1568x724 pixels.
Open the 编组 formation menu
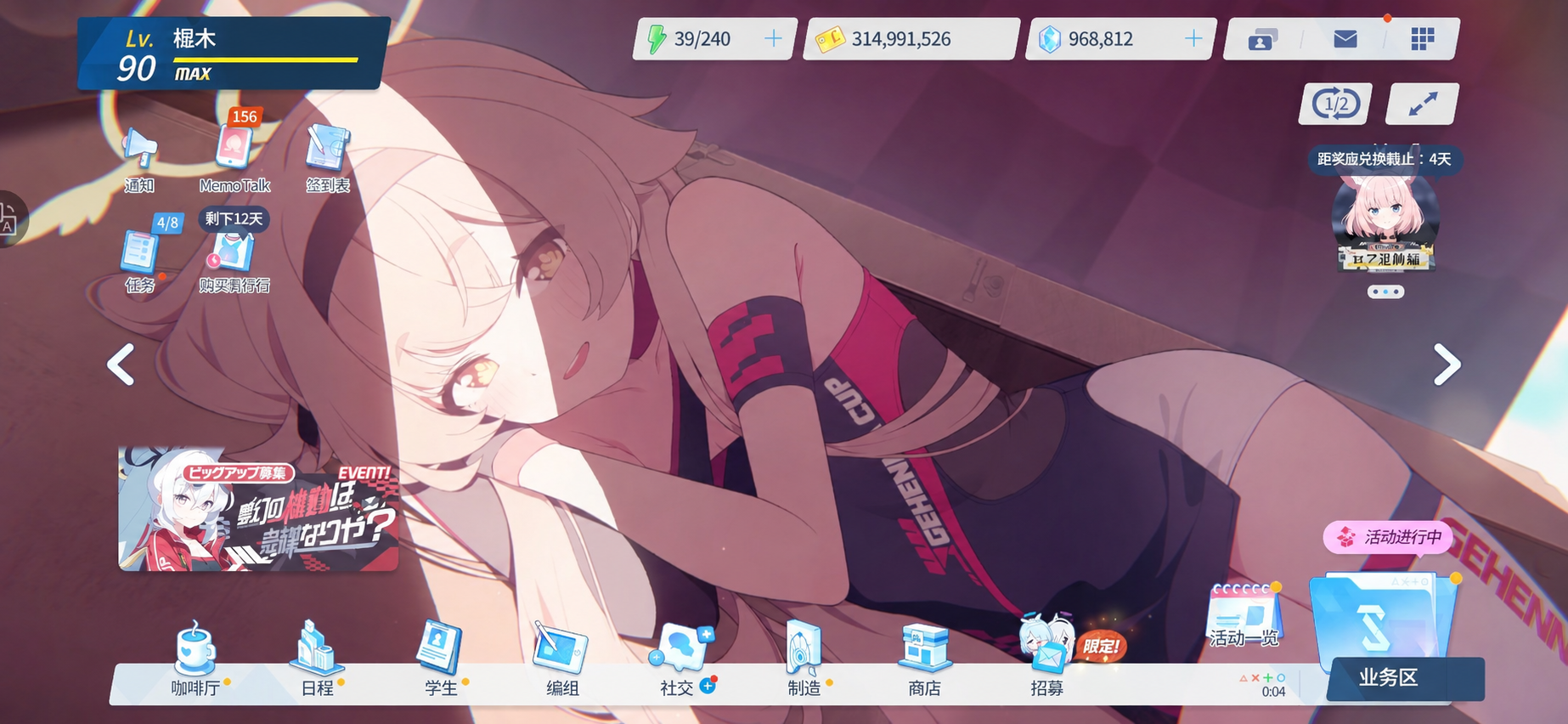(561, 661)
